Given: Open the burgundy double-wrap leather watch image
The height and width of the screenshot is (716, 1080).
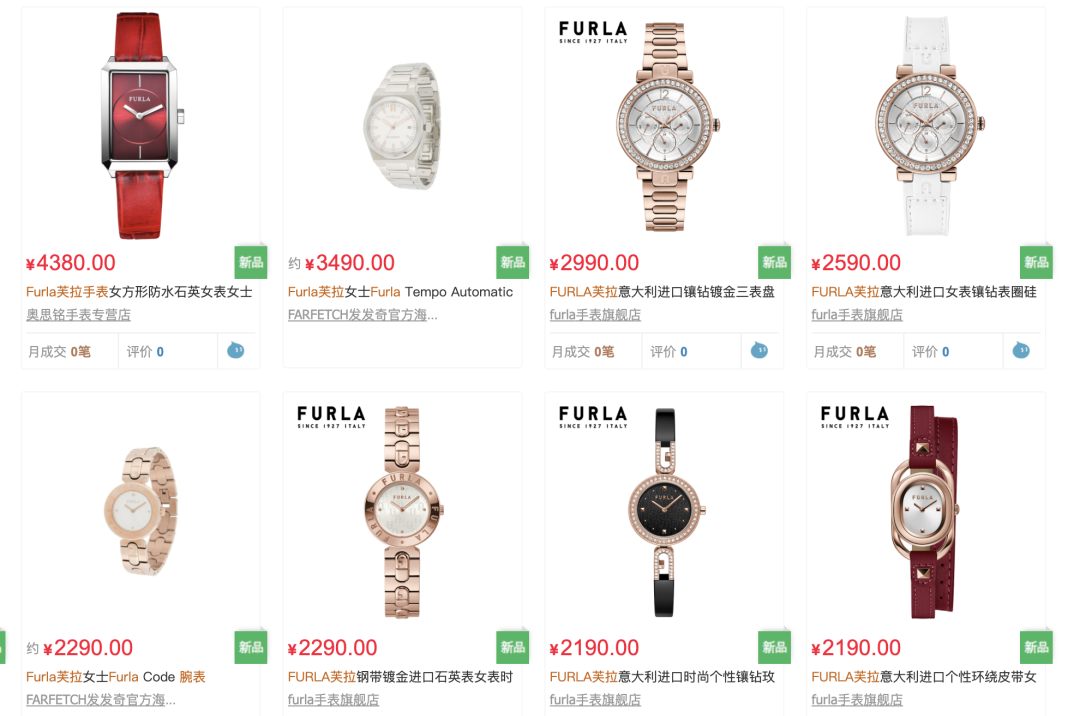Looking at the screenshot, I should 924,511.
